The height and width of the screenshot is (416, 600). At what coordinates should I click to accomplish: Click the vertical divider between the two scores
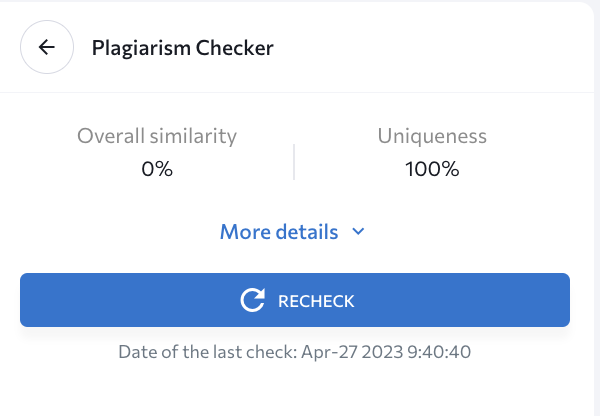click(294, 161)
